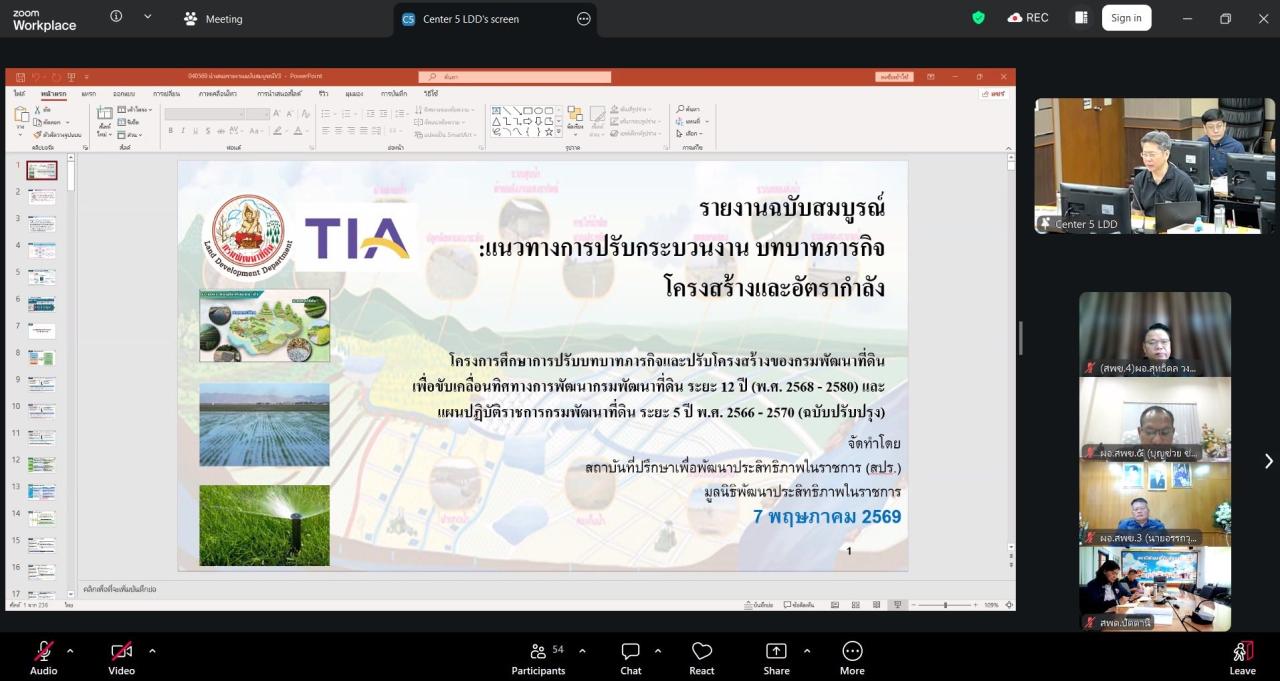Screen dimensions: 1280x681
Task: Click PowerPoint Save icon in quick access toolbar
Action: pyautogui.click(x=20, y=76)
